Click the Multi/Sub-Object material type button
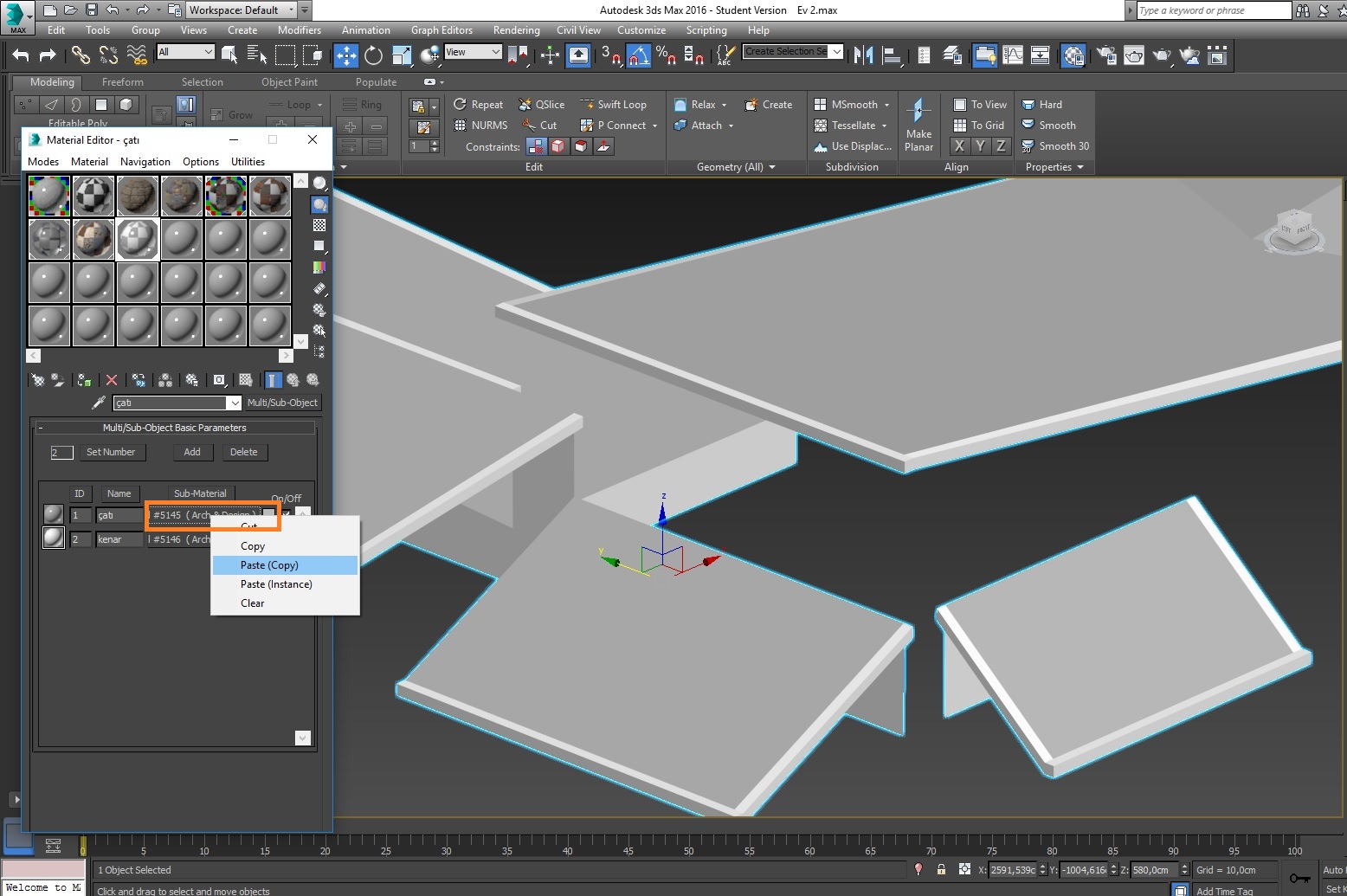The height and width of the screenshot is (896, 1347). (283, 403)
